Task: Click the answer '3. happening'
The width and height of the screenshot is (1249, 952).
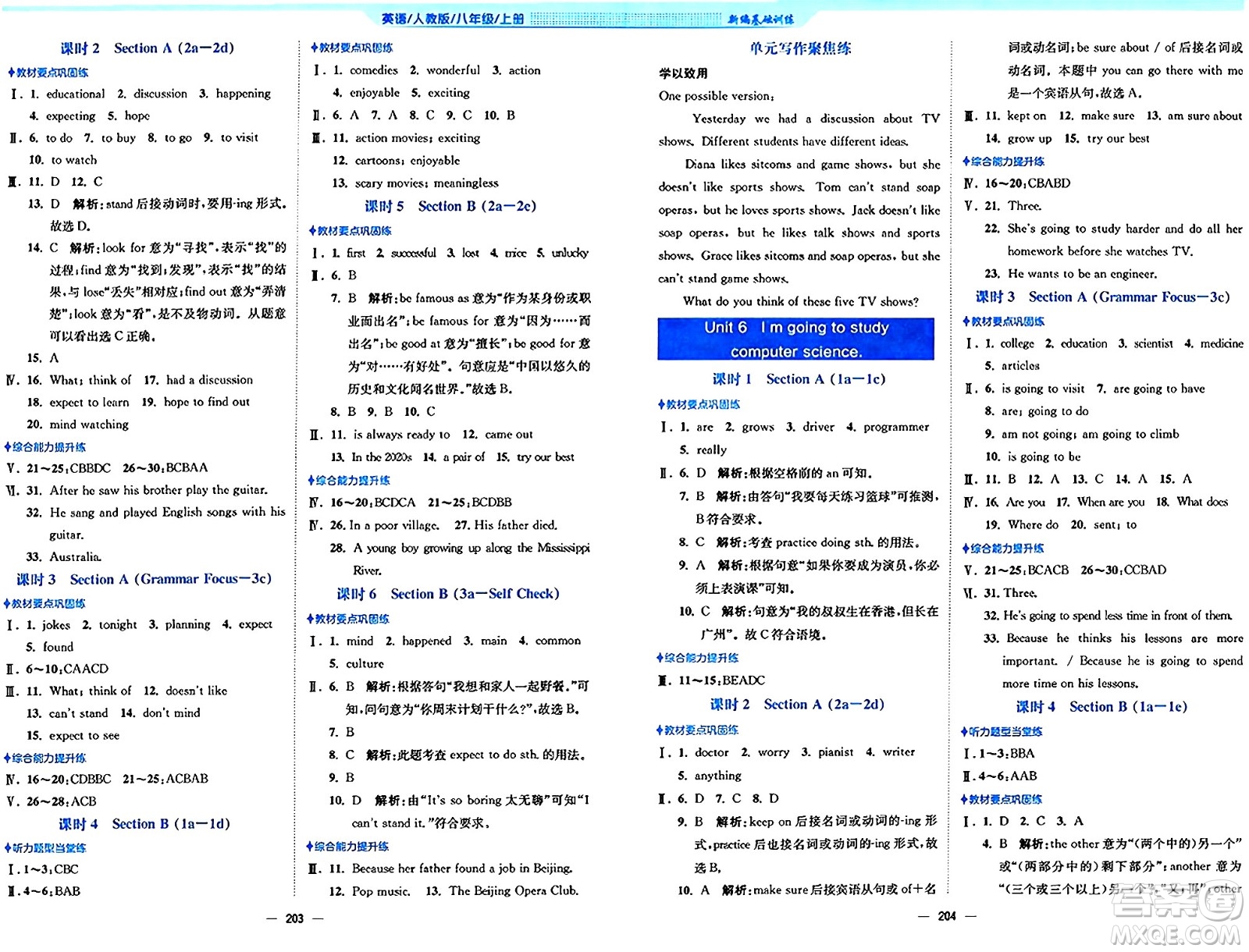Action: point(234,94)
